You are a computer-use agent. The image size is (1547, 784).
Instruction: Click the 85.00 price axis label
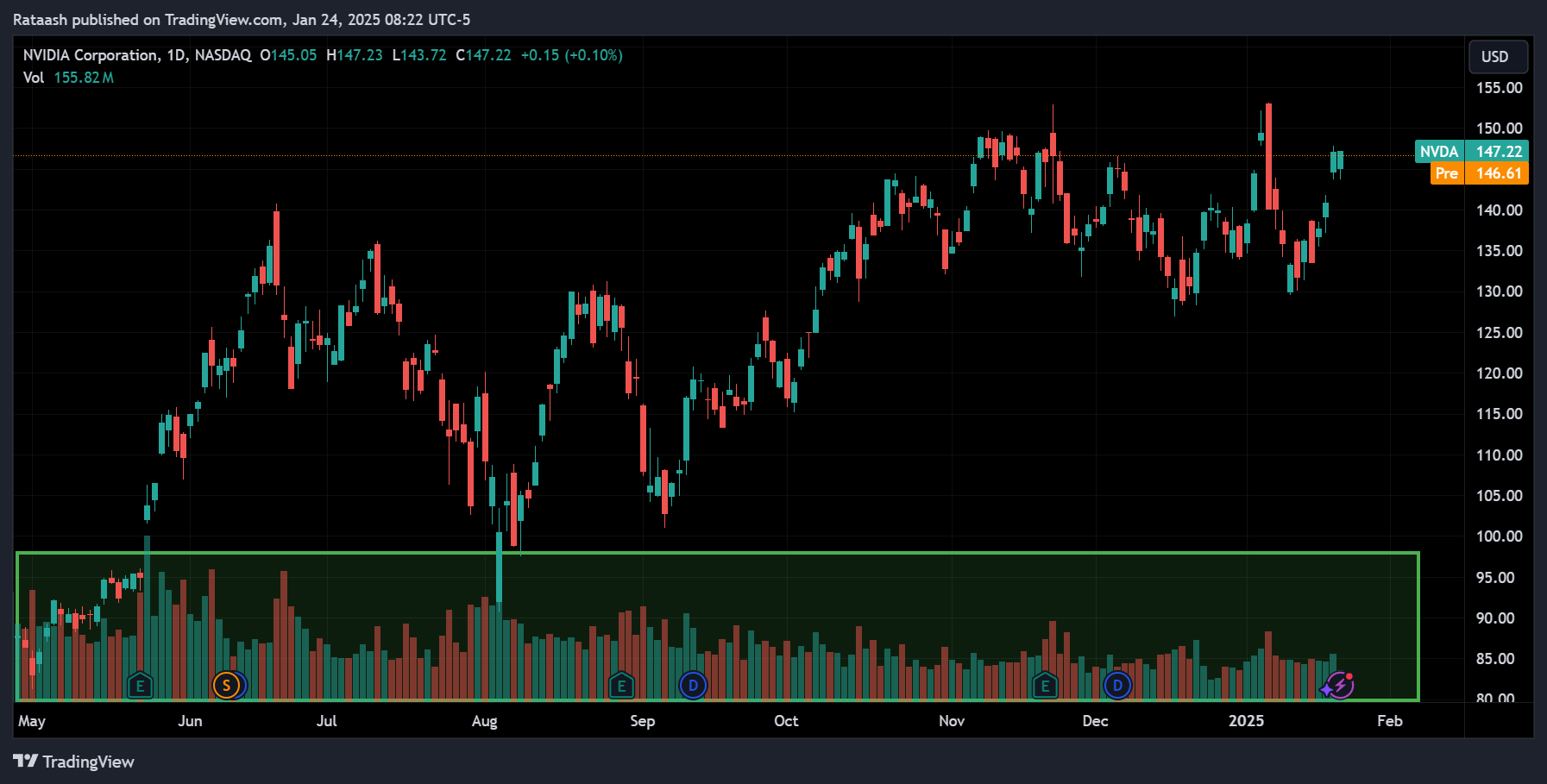[x=1495, y=659]
